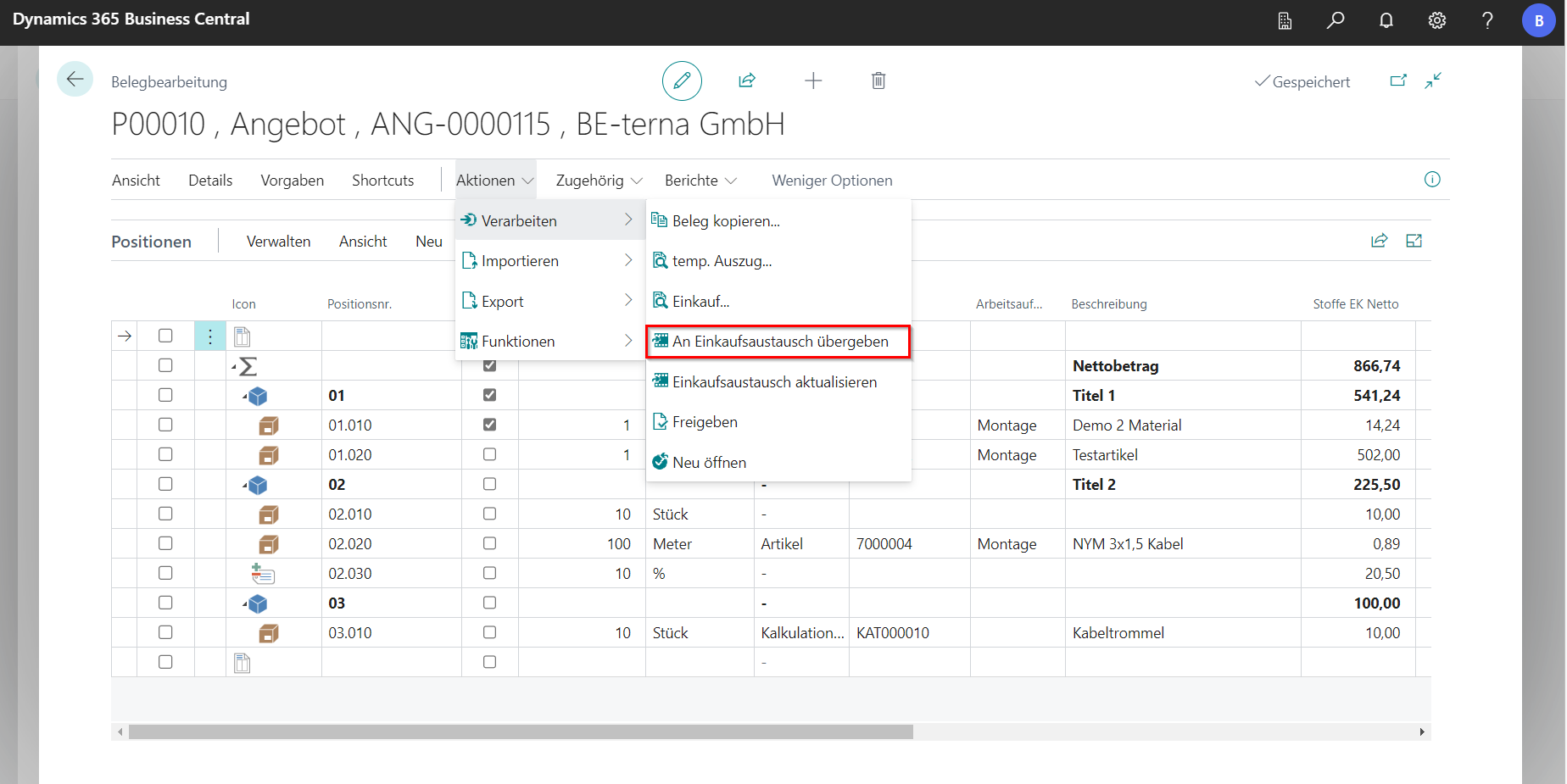Toggle checkbox in position 01.020 row

489,454
